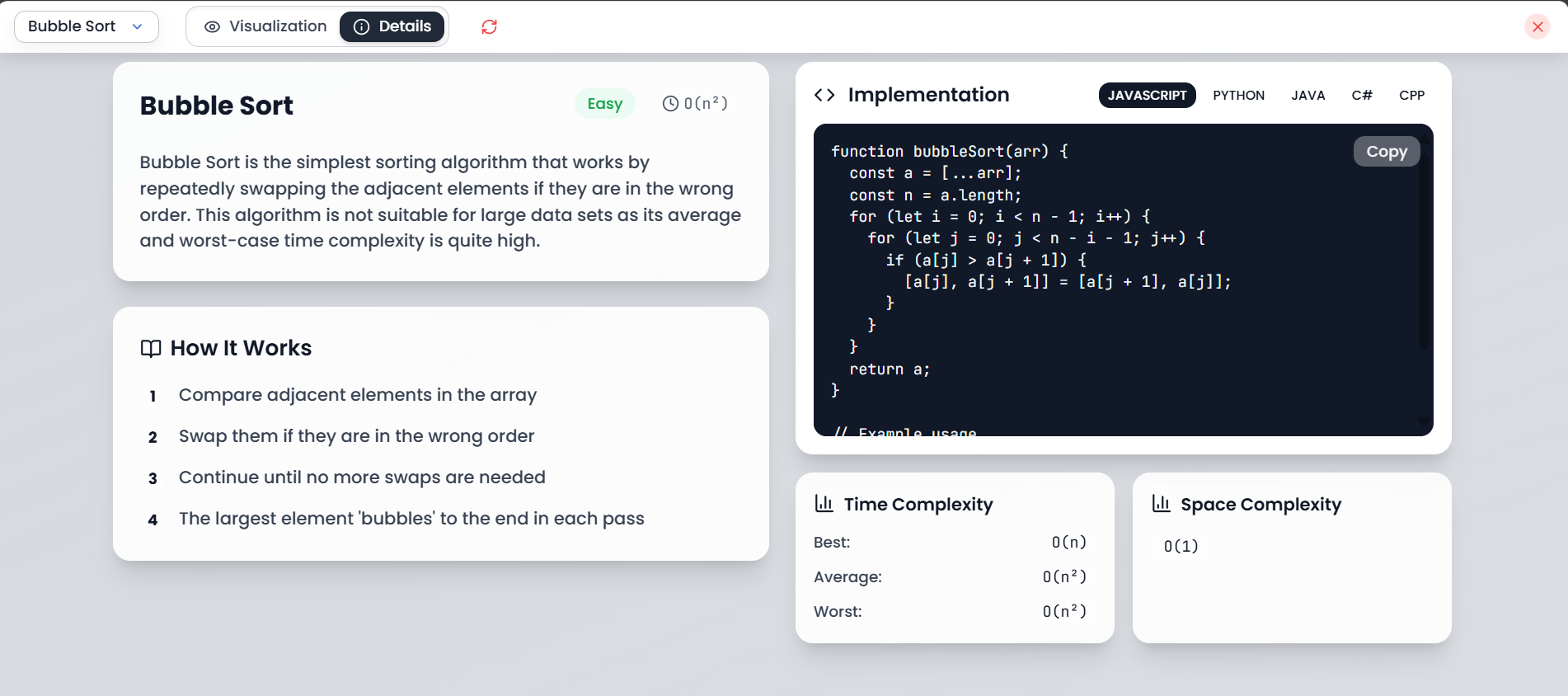Click the 'Average:' label
The height and width of the screenshot is (696, 1568).
(x=847, y=576)
